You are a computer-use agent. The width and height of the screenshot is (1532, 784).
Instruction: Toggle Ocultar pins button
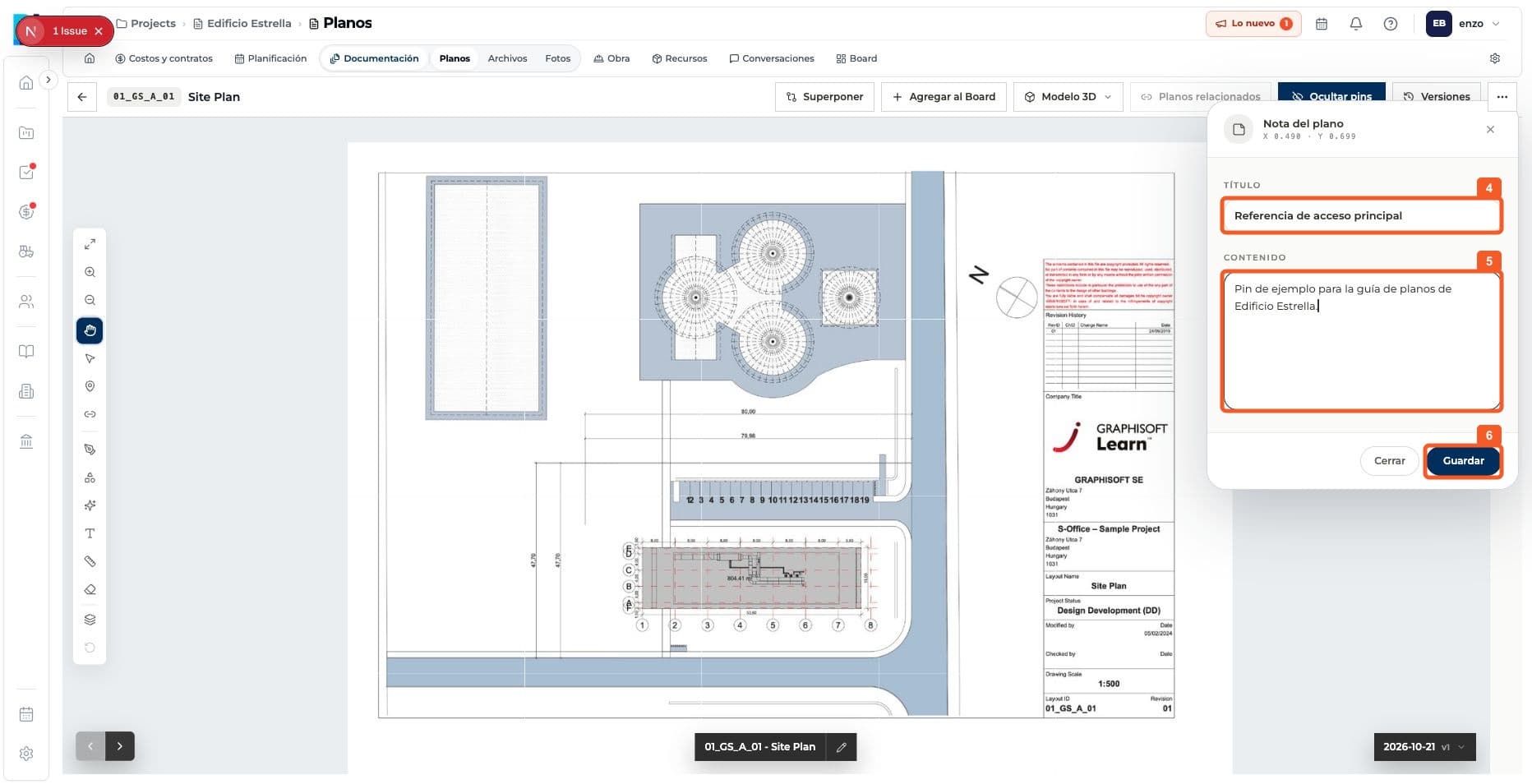click(1331, 96)
